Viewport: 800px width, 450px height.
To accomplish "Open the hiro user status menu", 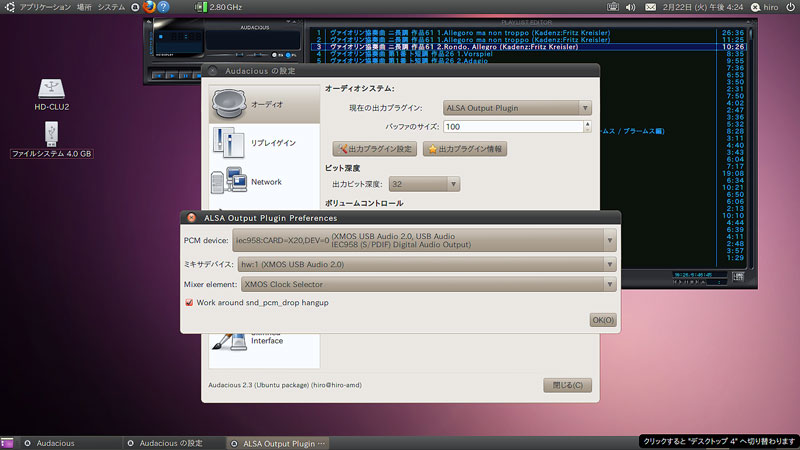I will point(764,7).
